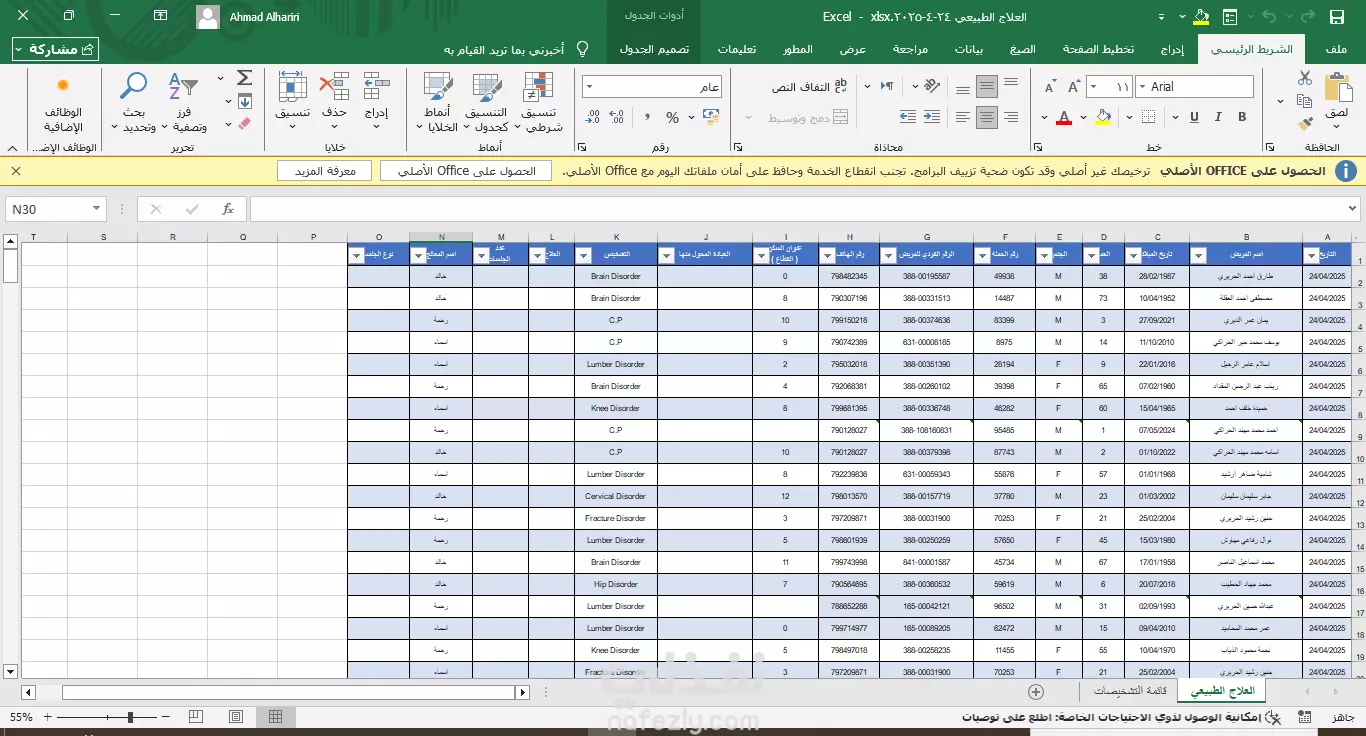Click the Increase Decimal icon
The height and width of the screenshot is (736, 1366).
tap(618, 118)
